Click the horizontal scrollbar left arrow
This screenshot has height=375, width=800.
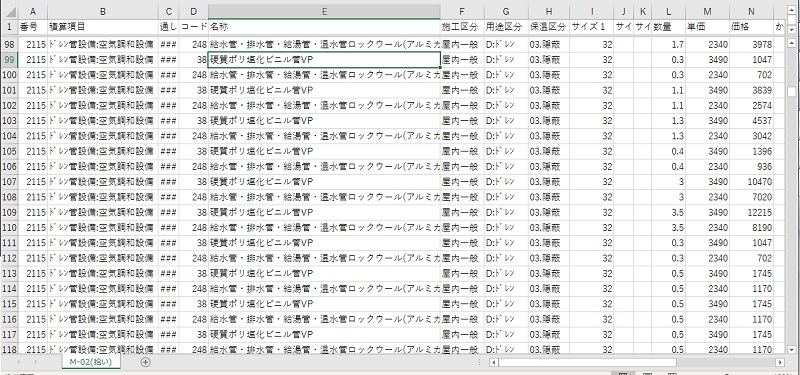coord(493,362)
